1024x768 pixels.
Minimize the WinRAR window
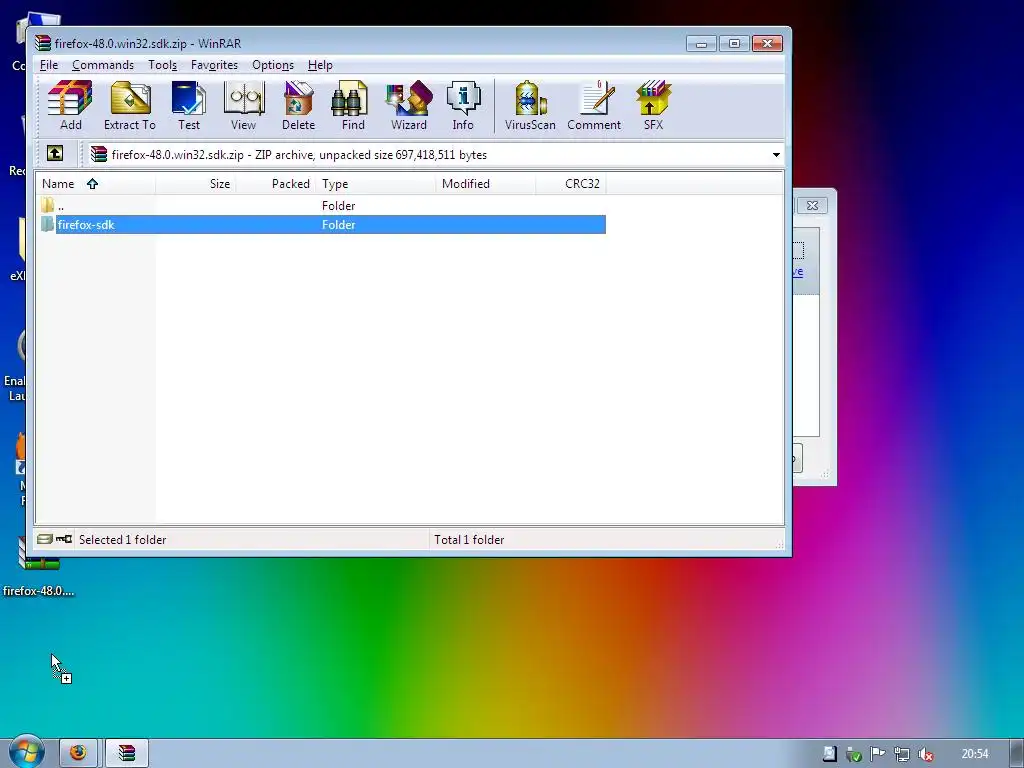(x=701, y=44)
